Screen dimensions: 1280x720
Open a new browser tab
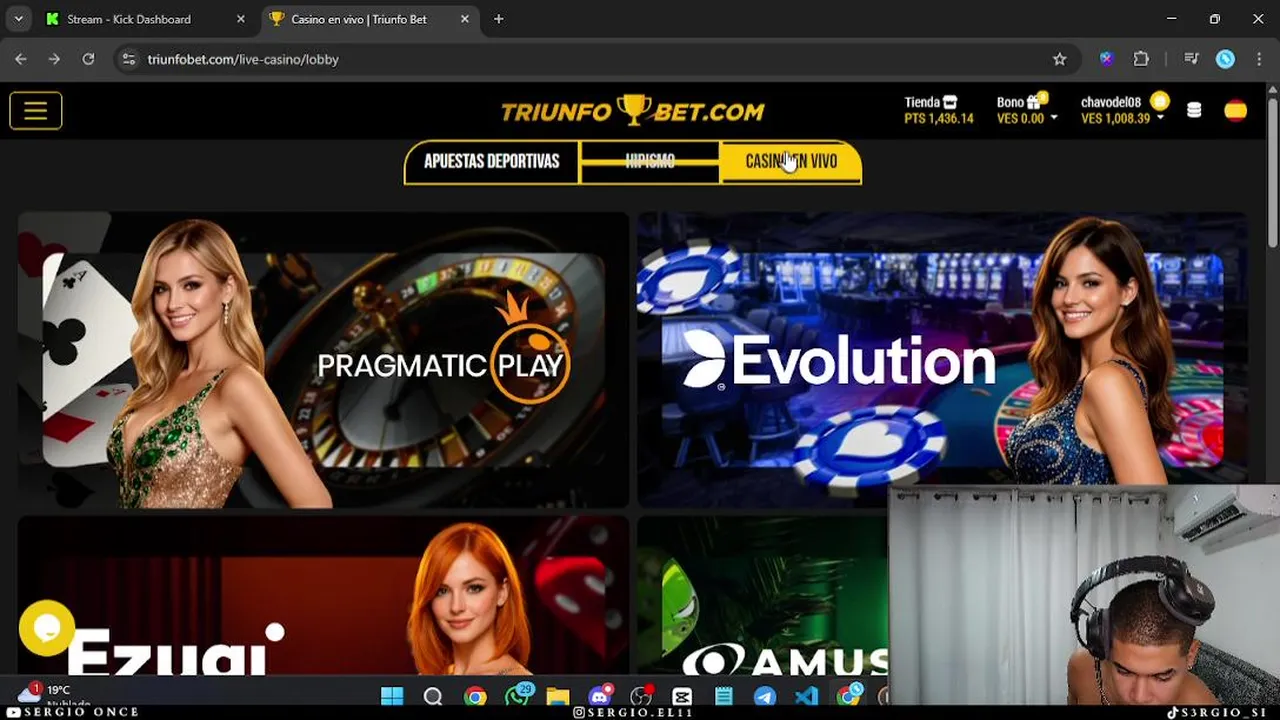tap(498, 19)
